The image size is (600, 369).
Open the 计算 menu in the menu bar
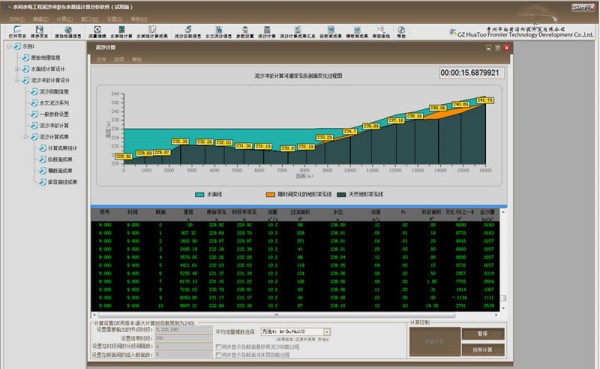pyautogui.click(x=64, y=19)
